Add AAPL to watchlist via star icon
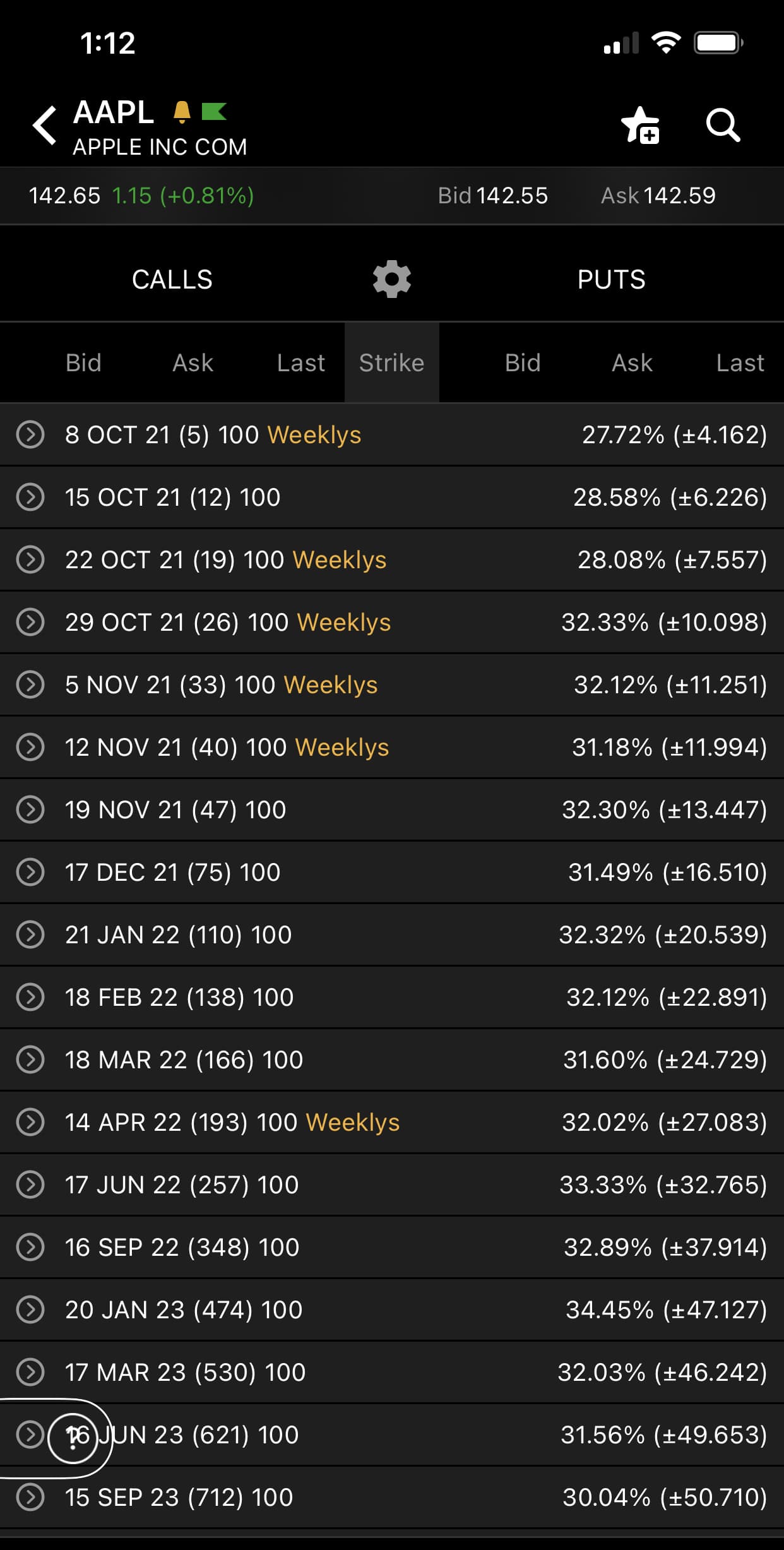 [640, 125]
